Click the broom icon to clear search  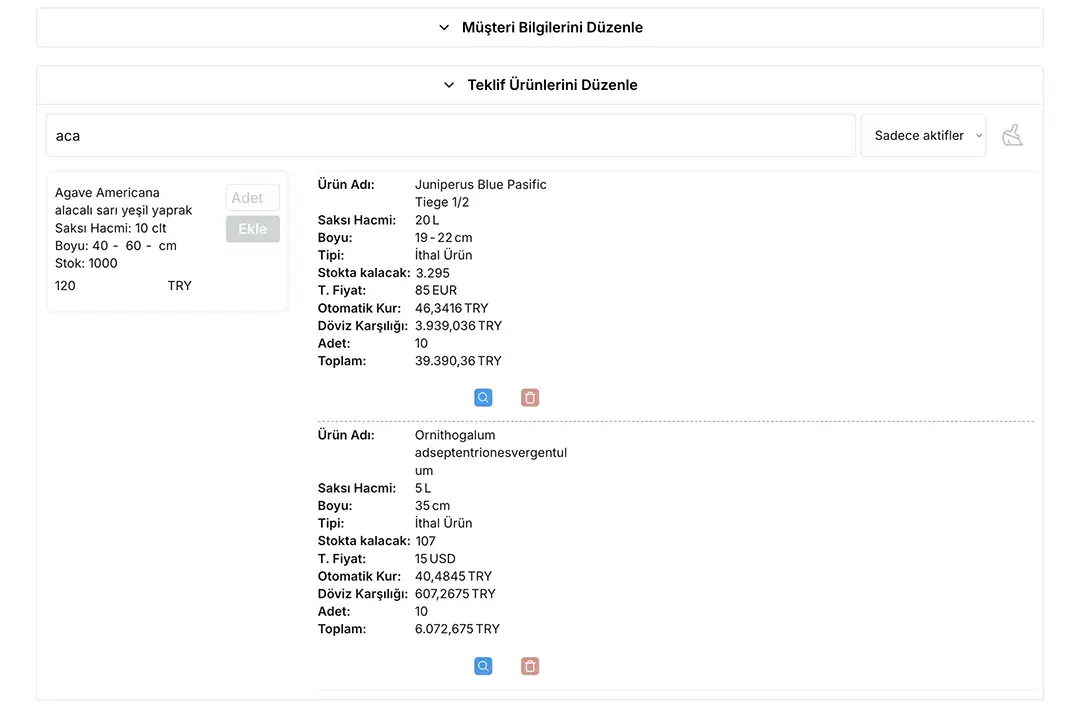(1013, 136)
